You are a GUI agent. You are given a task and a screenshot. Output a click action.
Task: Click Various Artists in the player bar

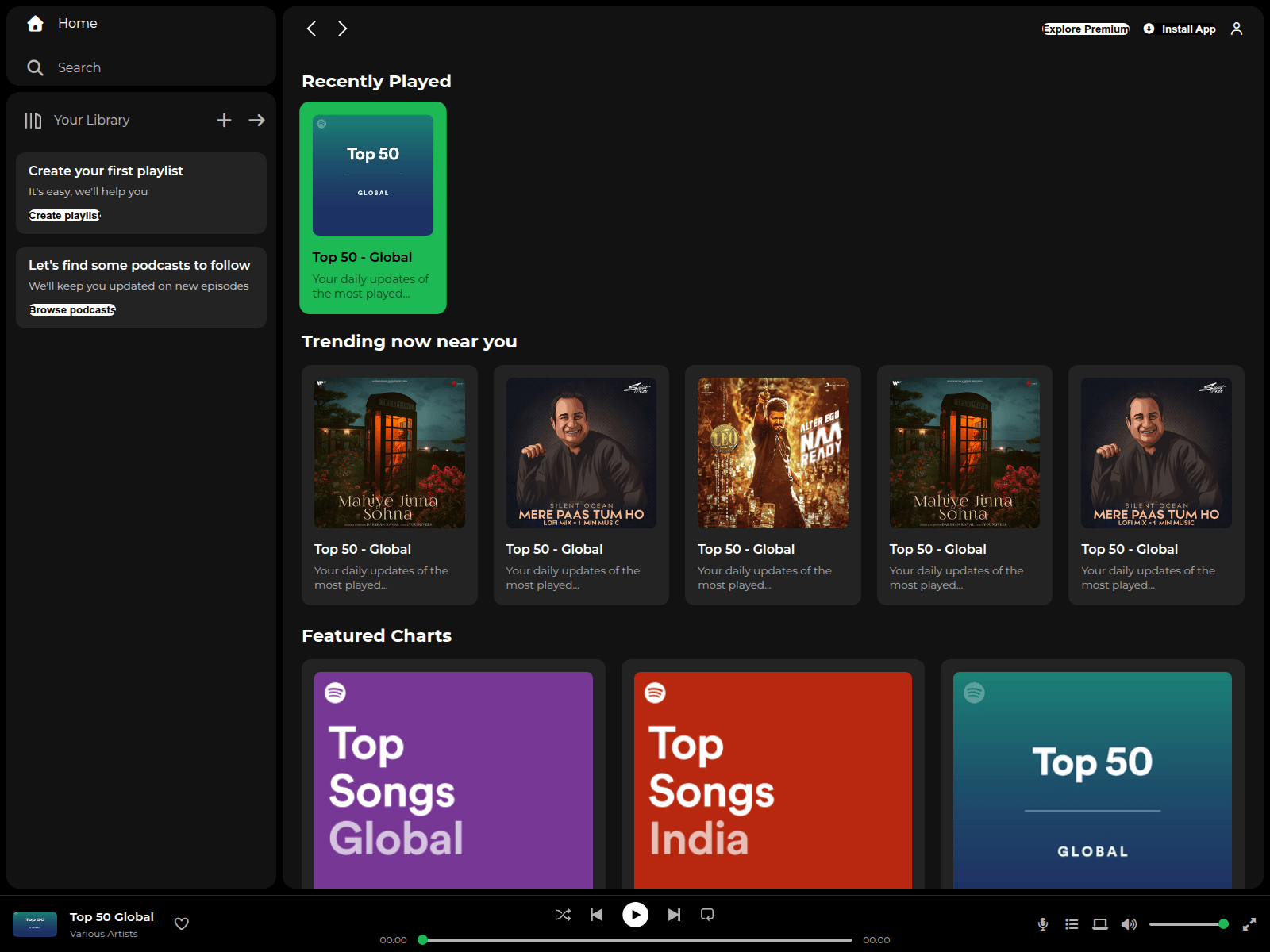coord(104,934)
